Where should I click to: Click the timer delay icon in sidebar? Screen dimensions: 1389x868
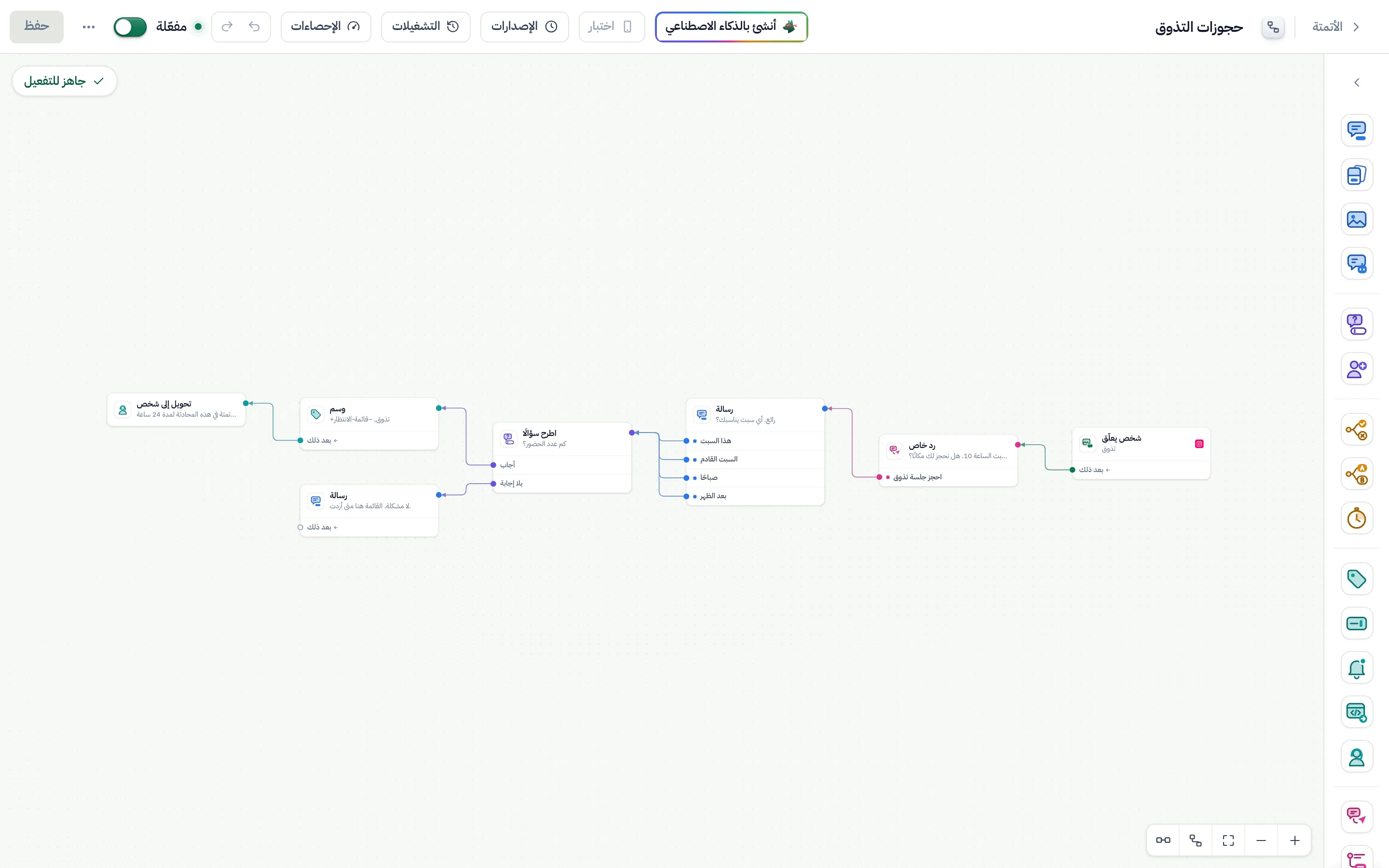point(1356,518)
